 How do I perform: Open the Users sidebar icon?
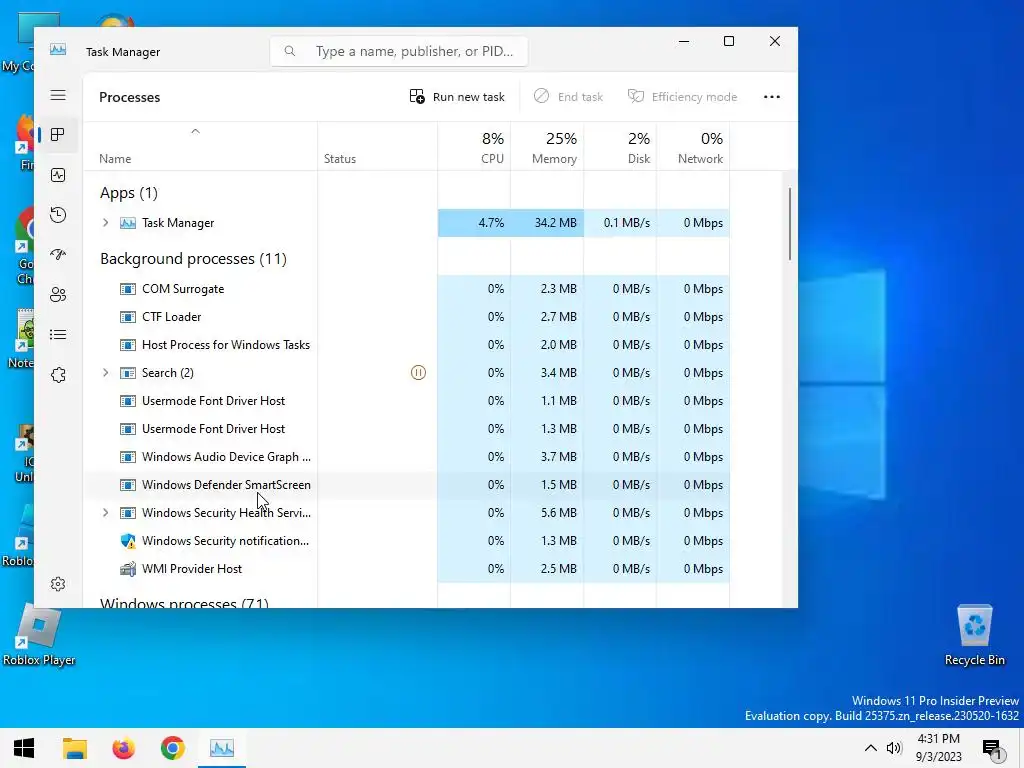(x=58, y=295)
